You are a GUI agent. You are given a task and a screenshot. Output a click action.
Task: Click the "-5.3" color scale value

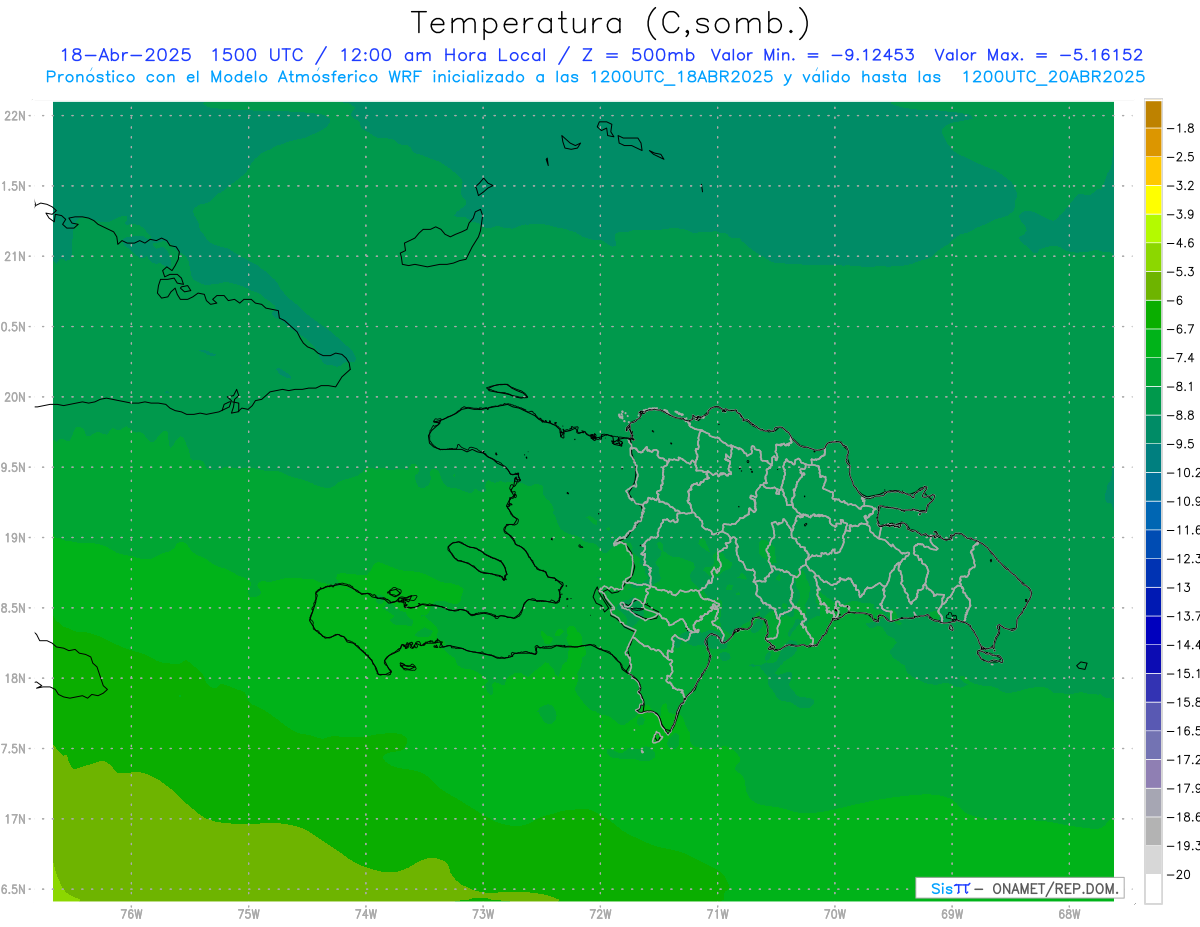pyautogui.click(x=1182, y=272)
